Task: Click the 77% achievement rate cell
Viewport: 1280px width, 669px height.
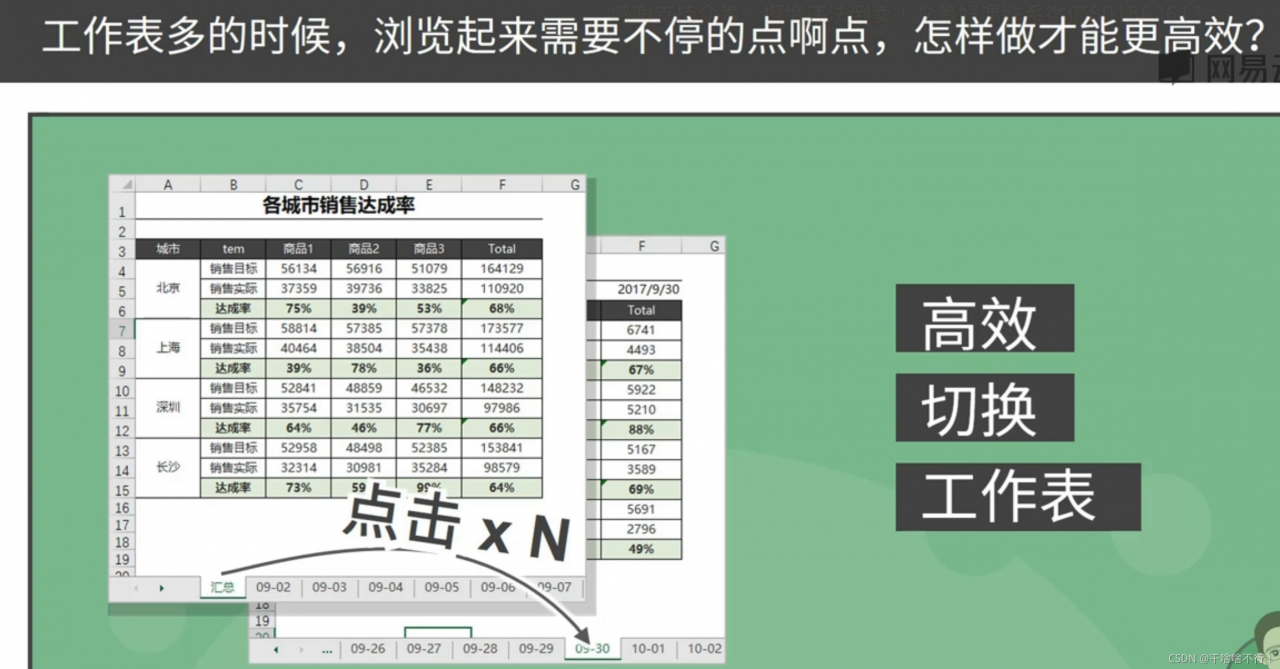Action: click(x=429, y=428)
